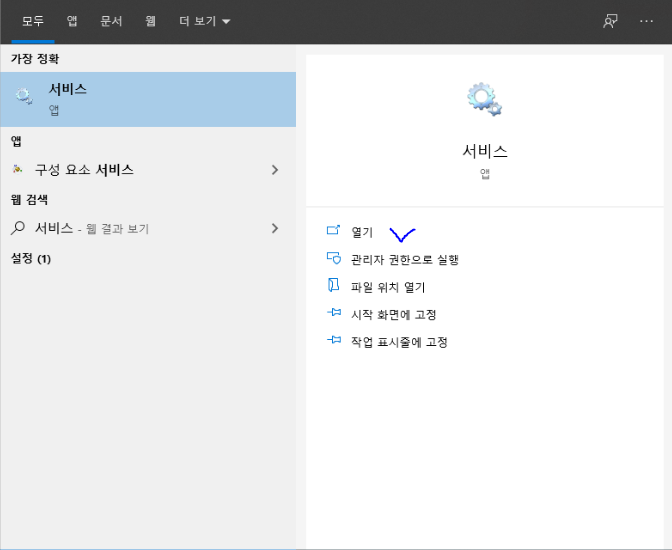Click the file location page icon

(x=333, y=285)
